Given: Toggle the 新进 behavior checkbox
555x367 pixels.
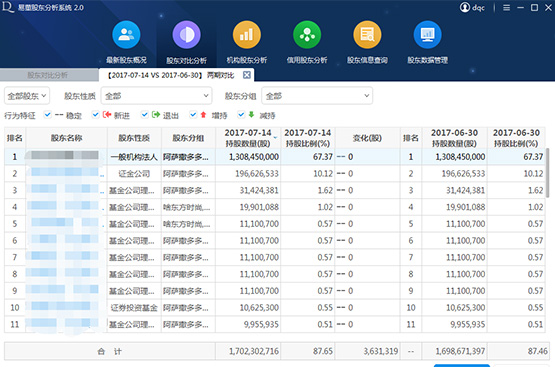Looking at the screenshot, I should pos(95,115).
